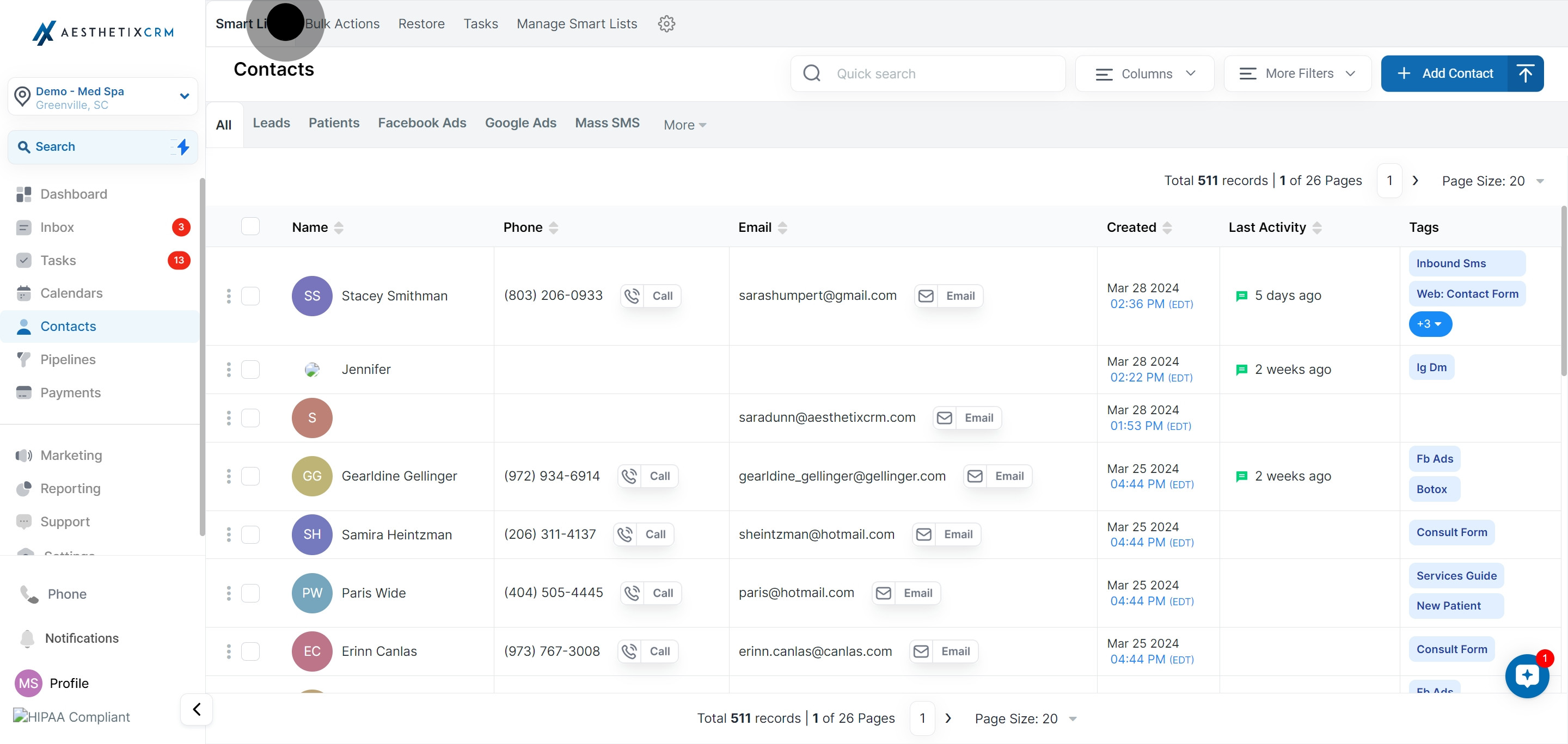Expand the +3 tags badge for Stacey
The image size is (1568, 744).
click(1429, 324)
